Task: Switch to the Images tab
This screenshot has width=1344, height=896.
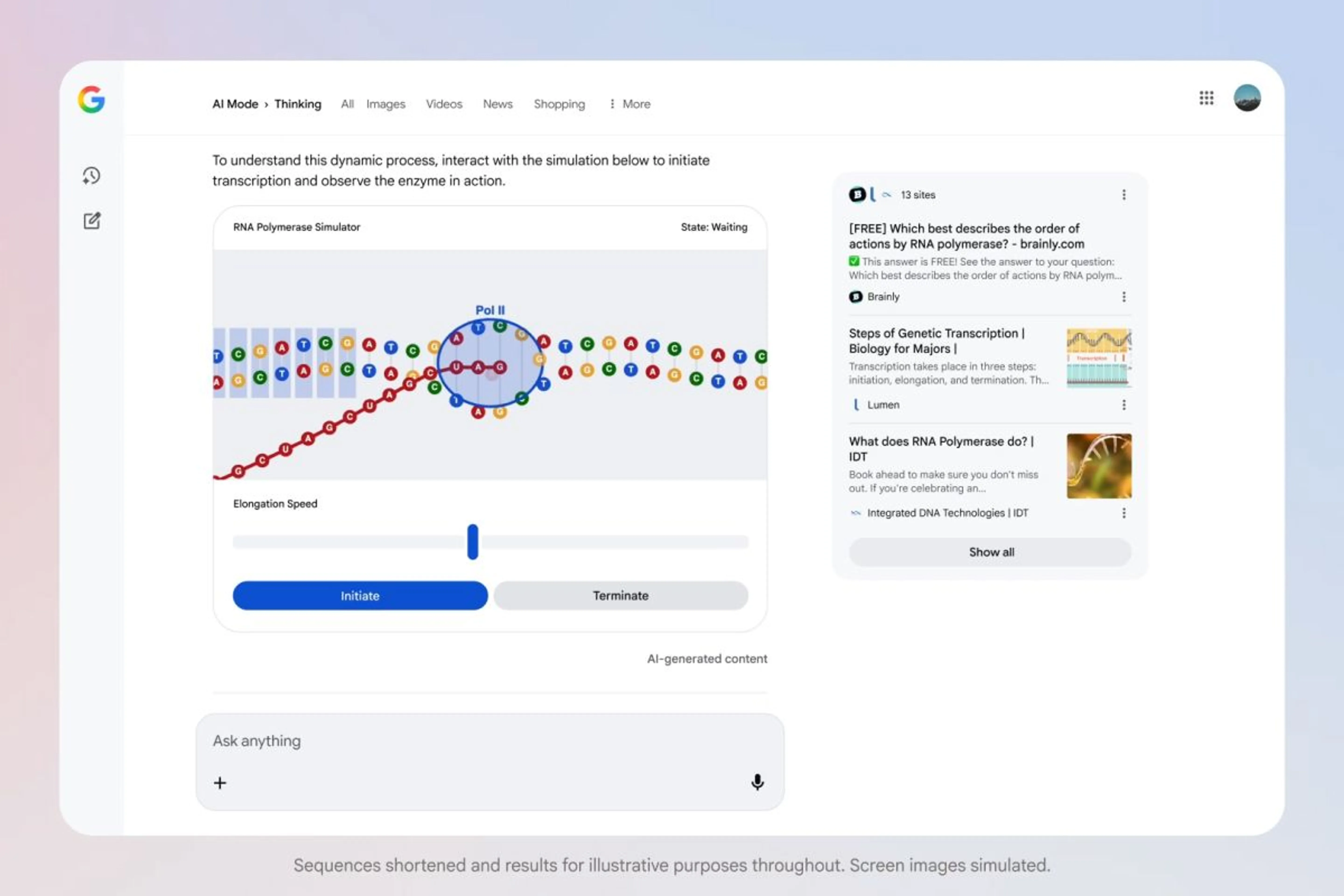Action: point(386,104)
